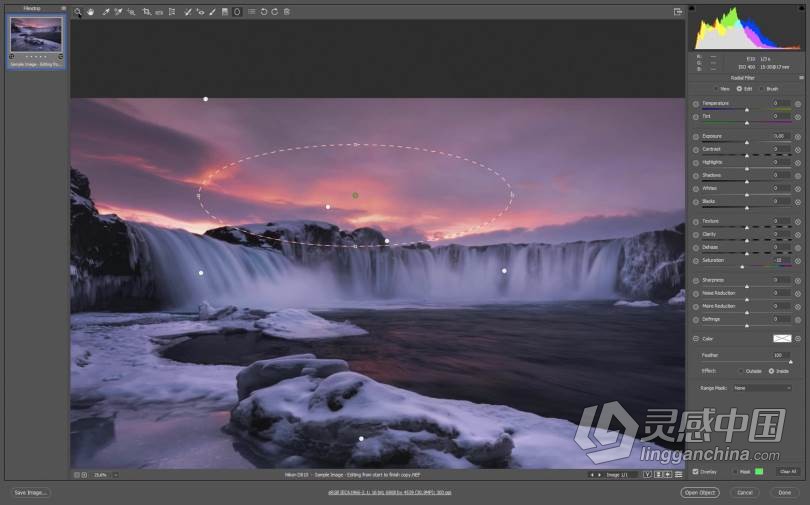
Task: Click the plus icon at the Noise Reduction row
Action: tap(798, 294)
